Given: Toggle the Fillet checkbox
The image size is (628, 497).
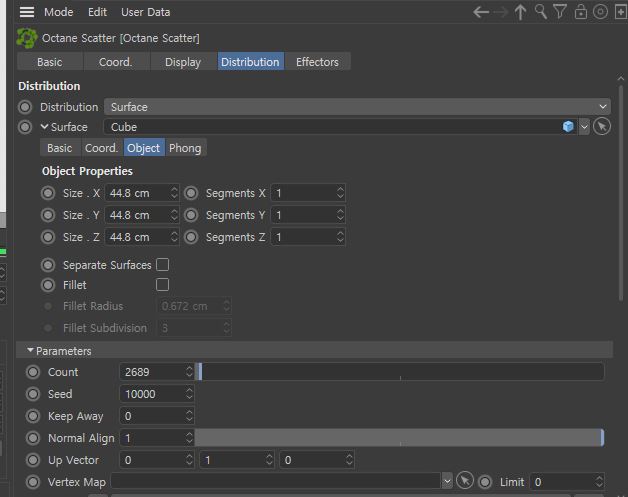Looking at the screenshot, I should point(162,285).
